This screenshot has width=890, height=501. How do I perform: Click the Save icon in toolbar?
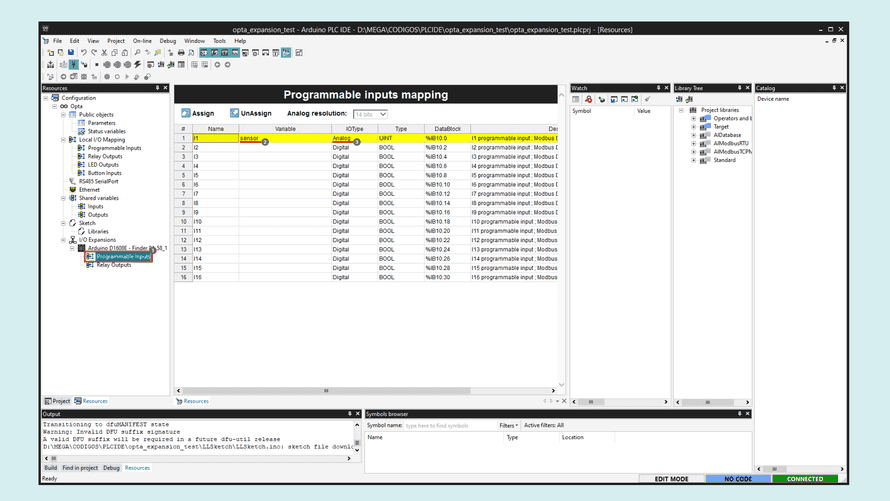[71, 53]
